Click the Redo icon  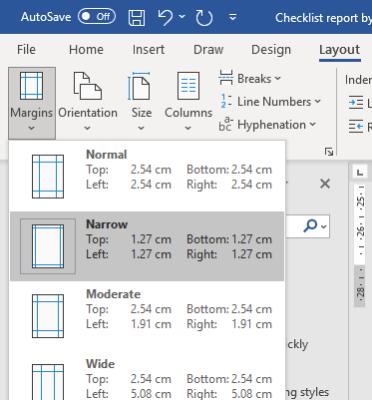pyautogui.click(x=204, y=17)
